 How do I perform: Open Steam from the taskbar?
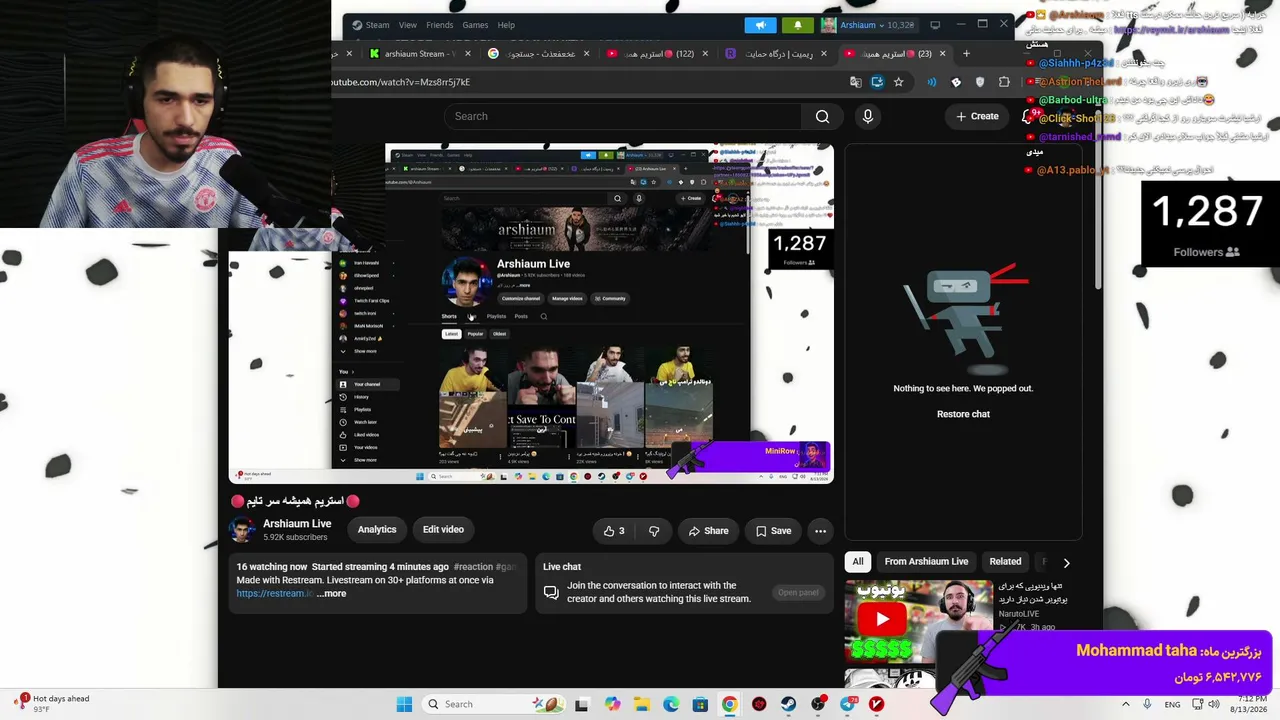789,704
